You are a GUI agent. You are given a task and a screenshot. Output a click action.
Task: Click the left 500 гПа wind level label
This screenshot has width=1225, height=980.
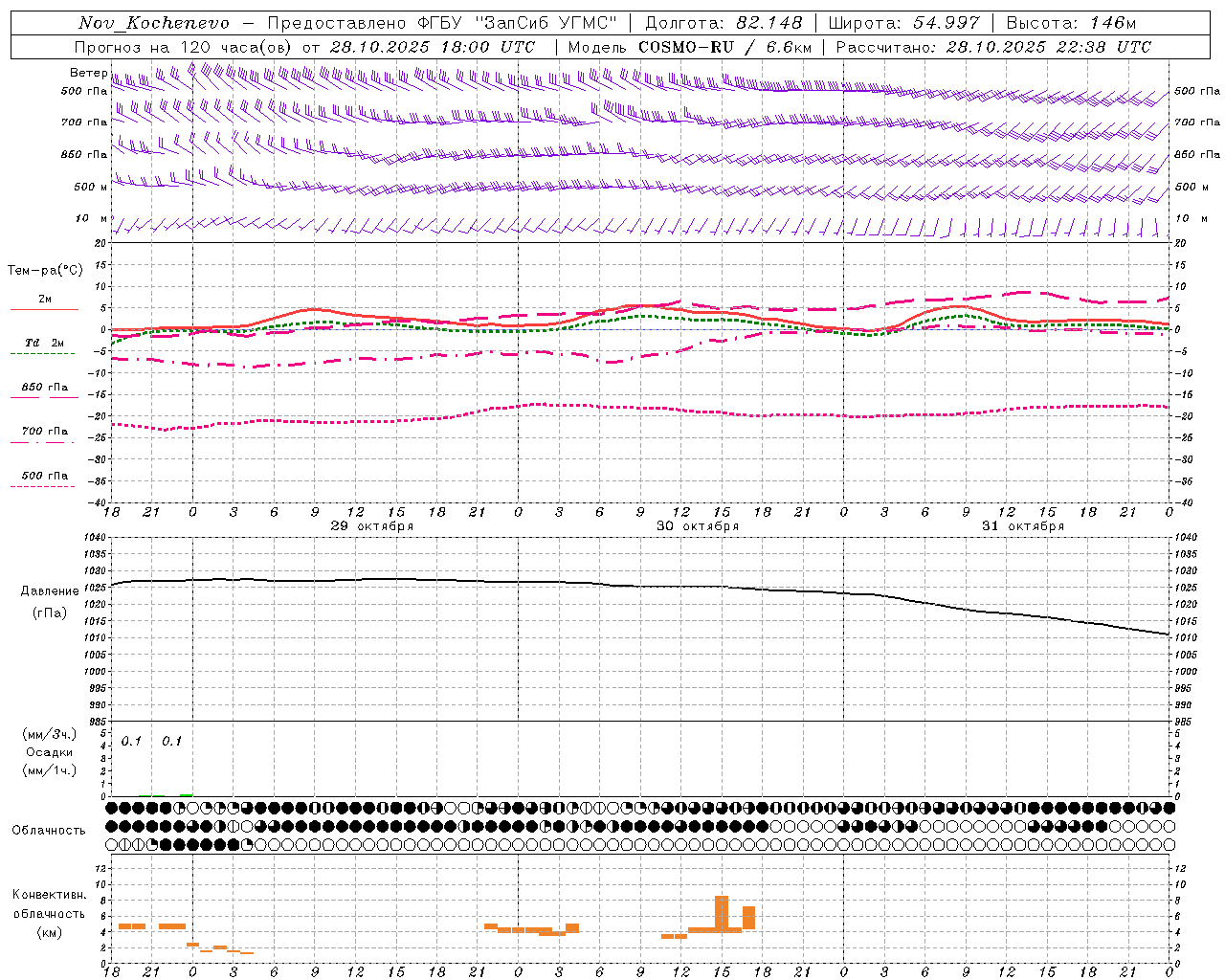tap(84, 92)
